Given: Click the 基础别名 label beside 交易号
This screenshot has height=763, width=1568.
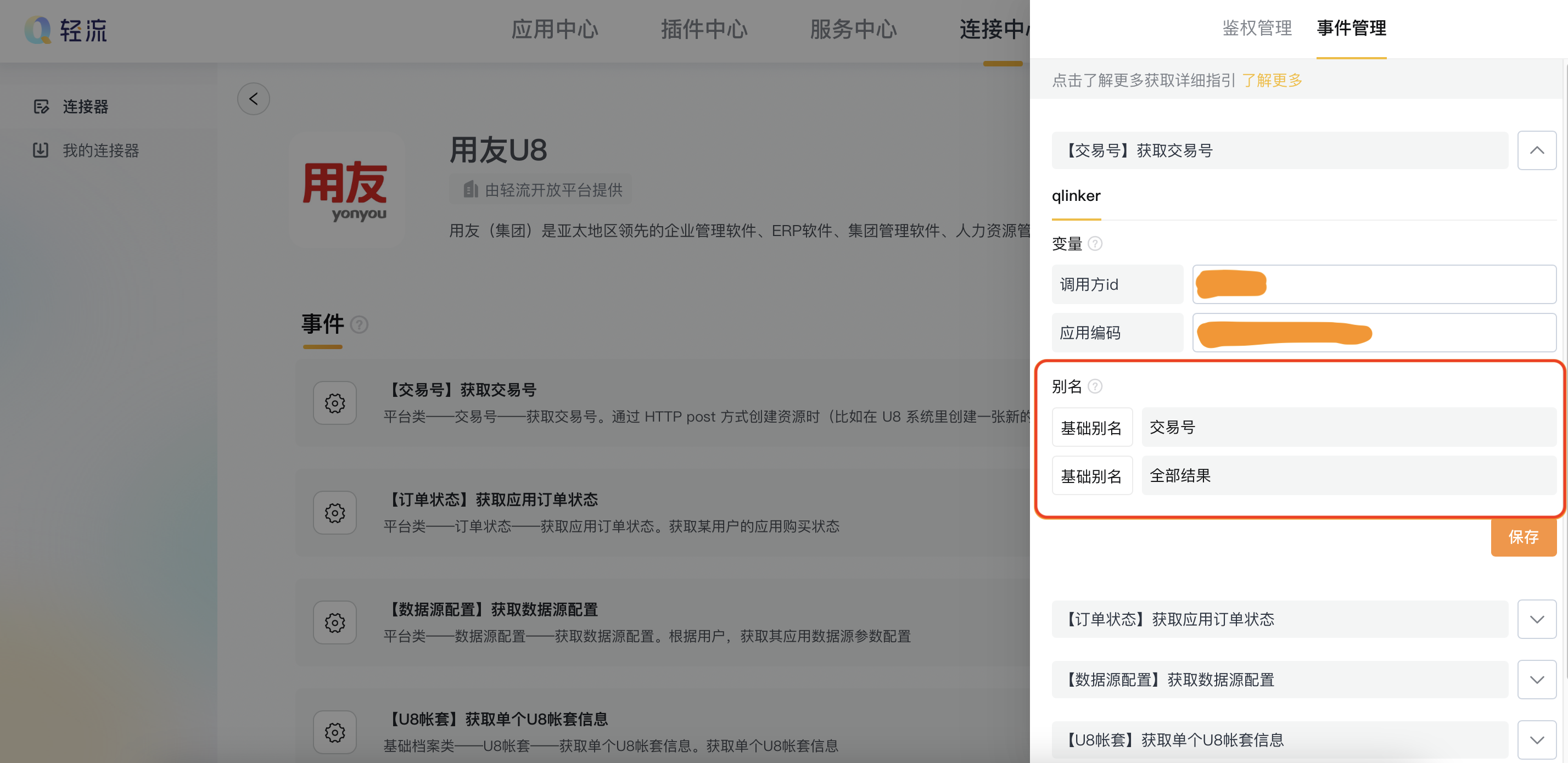Looking at the screenshot, I should [x=1091, y=427].
